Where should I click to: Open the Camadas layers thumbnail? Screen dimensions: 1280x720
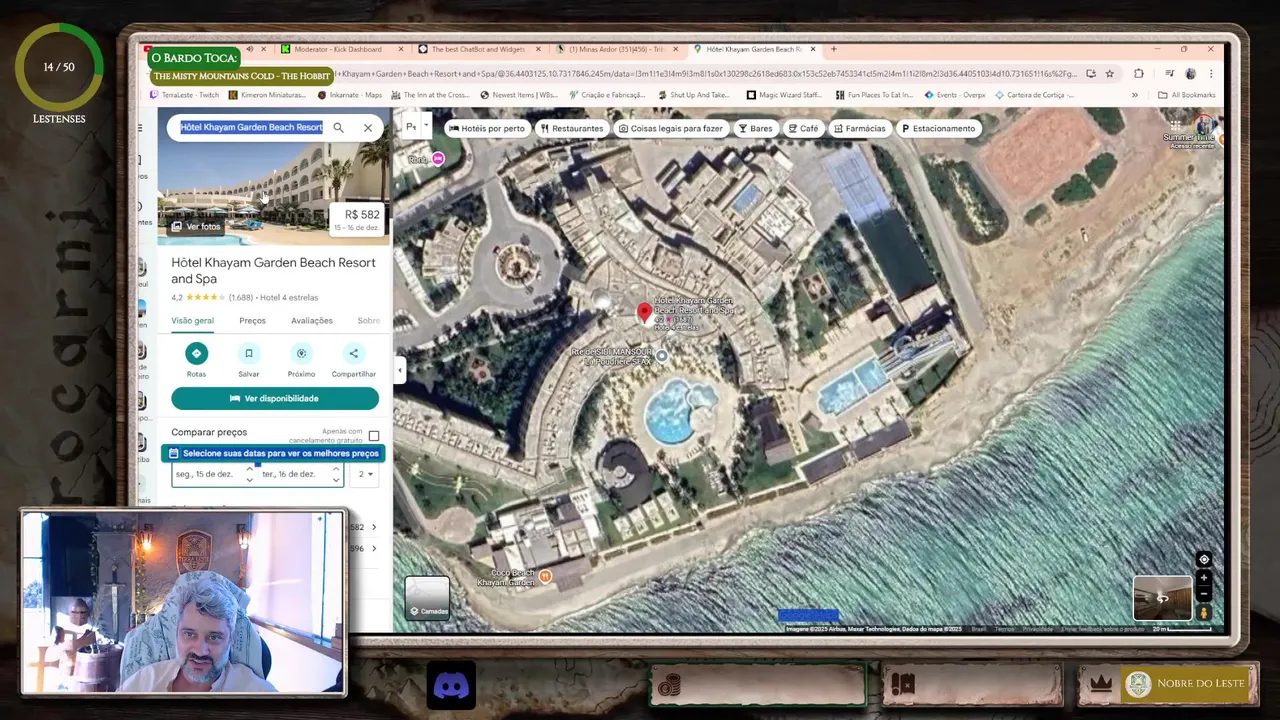tap(427, 597)
